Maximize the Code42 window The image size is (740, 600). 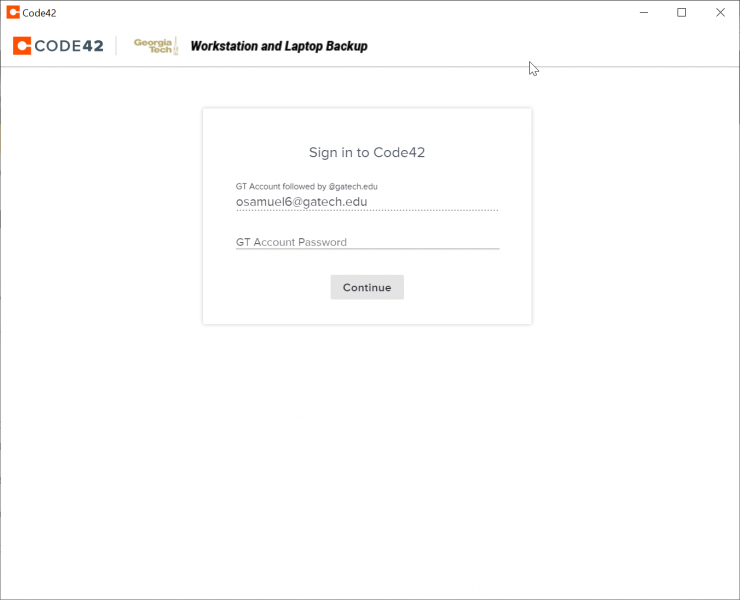pos(681,13)
